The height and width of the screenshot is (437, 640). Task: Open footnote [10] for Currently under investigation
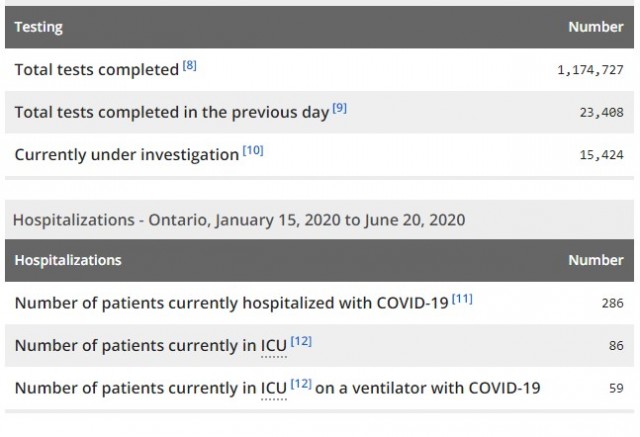pos(253,151)
